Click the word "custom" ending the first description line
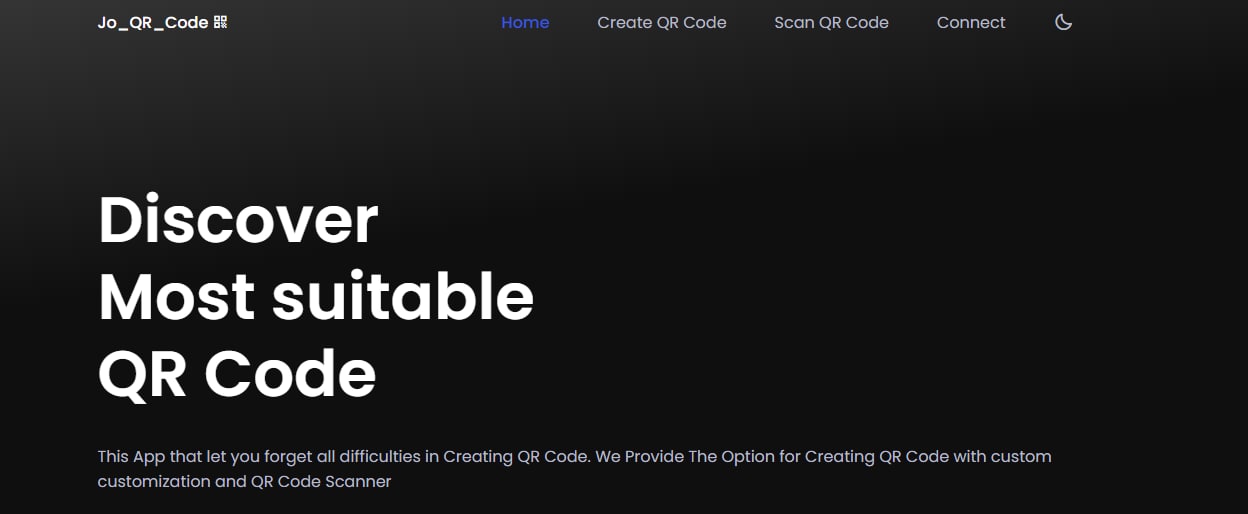Image resolution: width=1248 pixels, height=514 pixels. pyautogui.click(x=1021, y=456)
